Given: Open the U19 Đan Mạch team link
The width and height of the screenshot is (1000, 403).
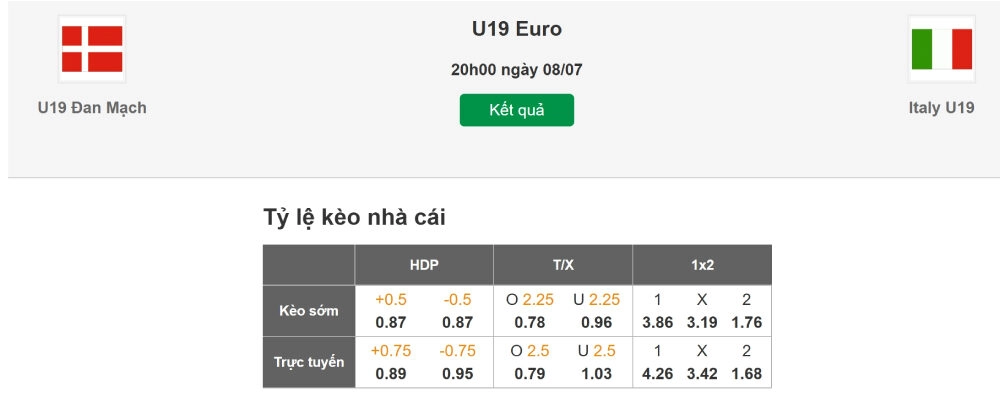Looking at the screenshot, I should (92, 108).
